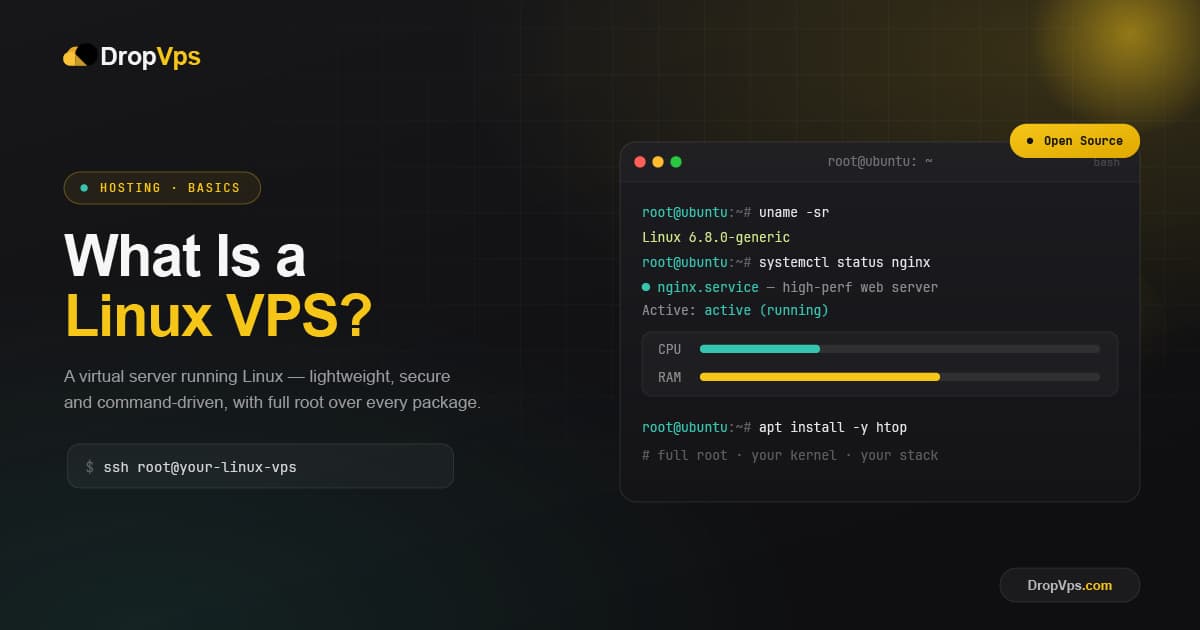The image size is (1200, 630).
Task: Click the faint 'bash' label in terminal
Action: [x=1106, y=162]
